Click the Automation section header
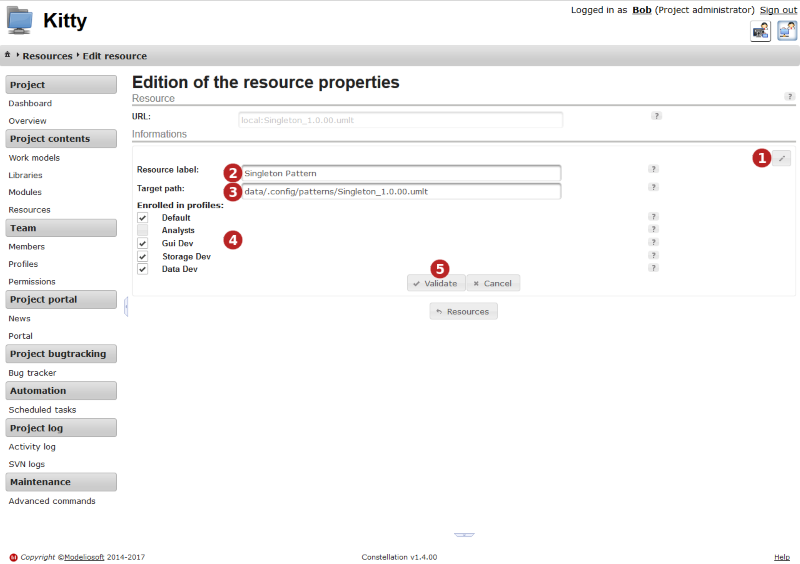This screenshot has height=564, width=800. [61, 390]
